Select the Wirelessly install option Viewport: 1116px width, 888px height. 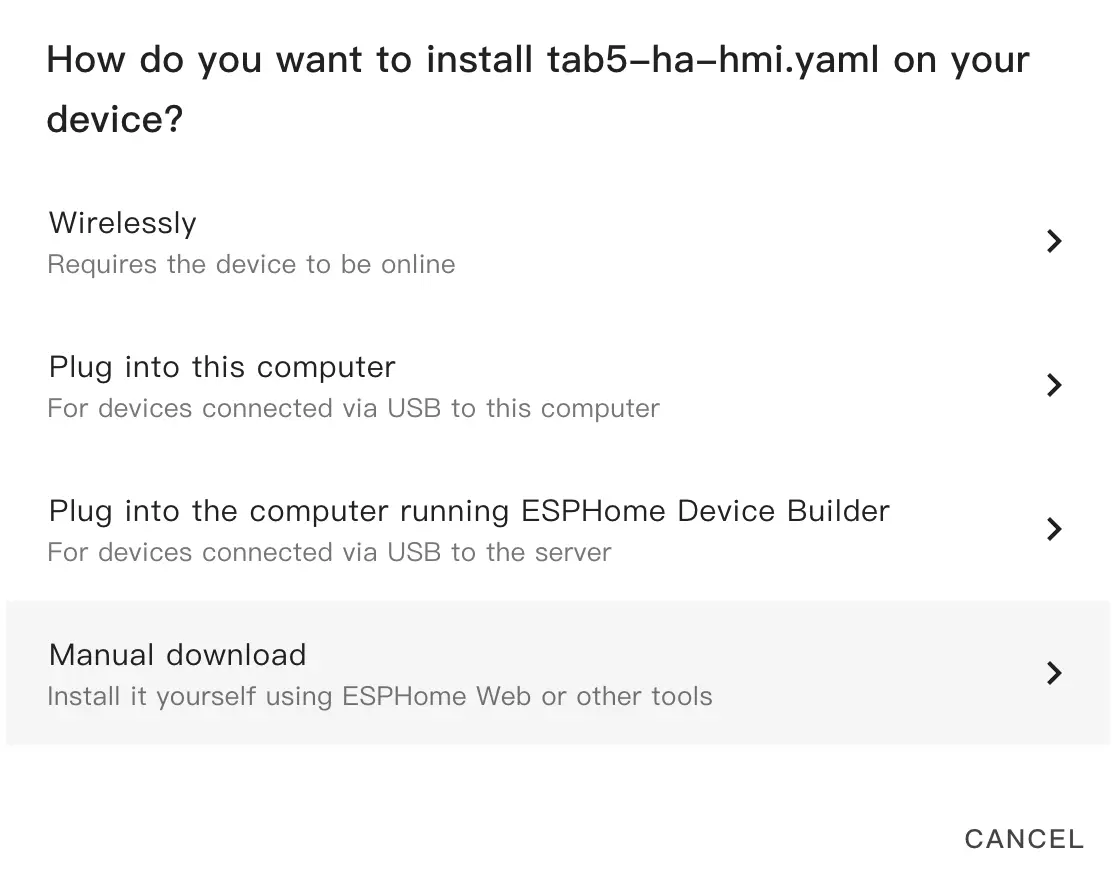(123, 223)
